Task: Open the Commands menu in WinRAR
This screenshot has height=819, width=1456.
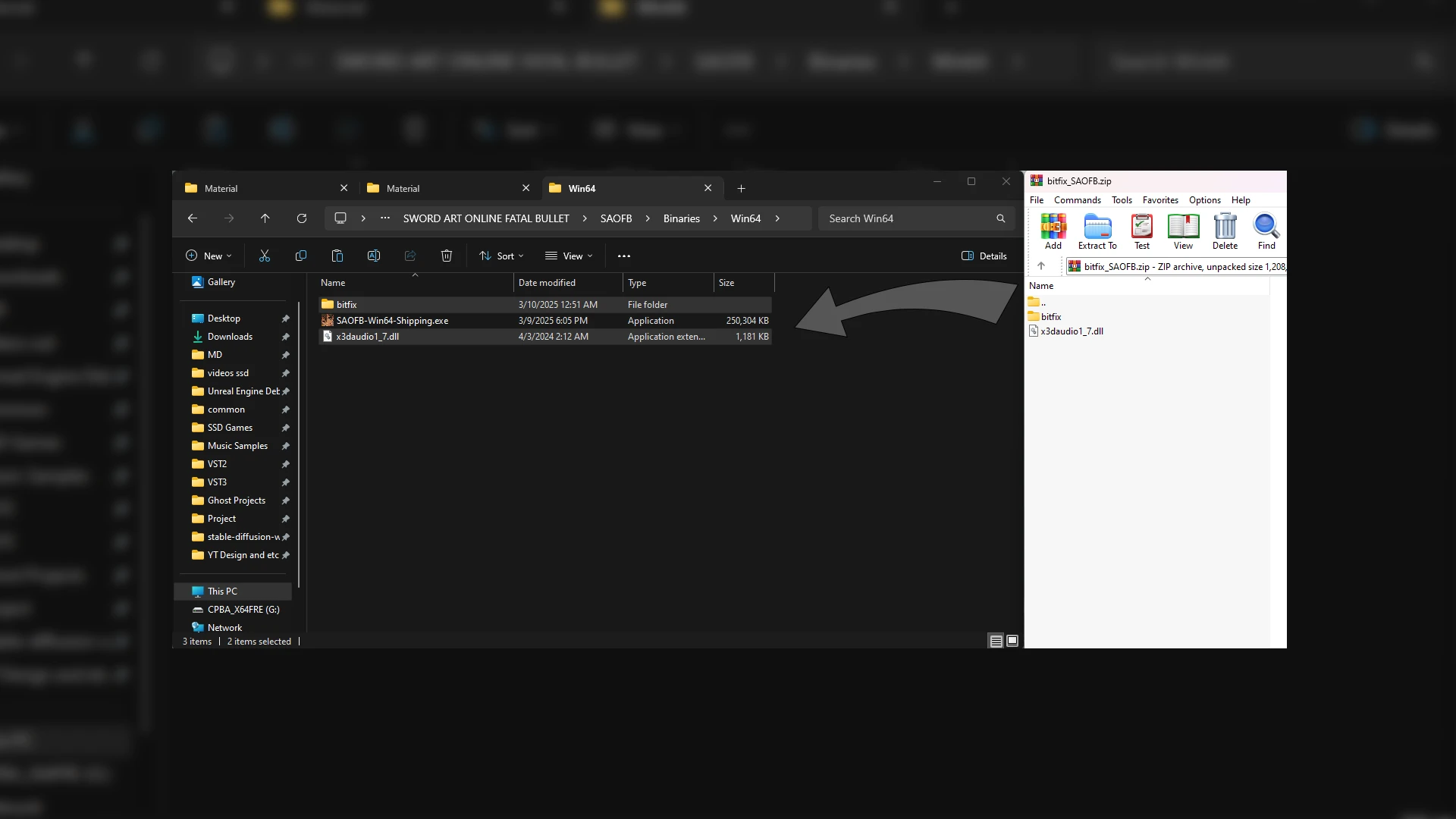Action: point(1077,200)
